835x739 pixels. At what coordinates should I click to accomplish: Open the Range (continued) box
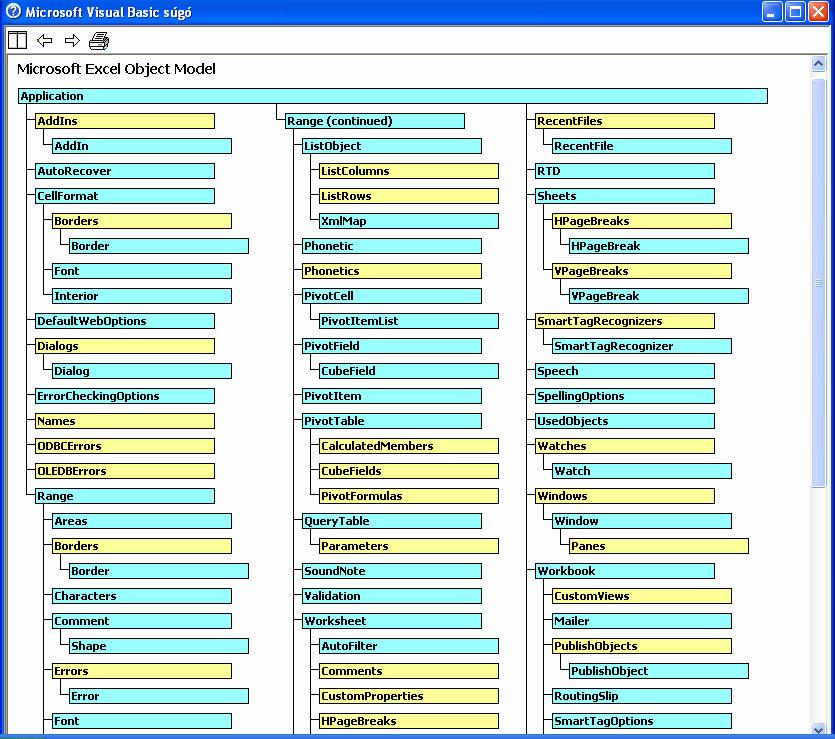[x=375, y=121]
